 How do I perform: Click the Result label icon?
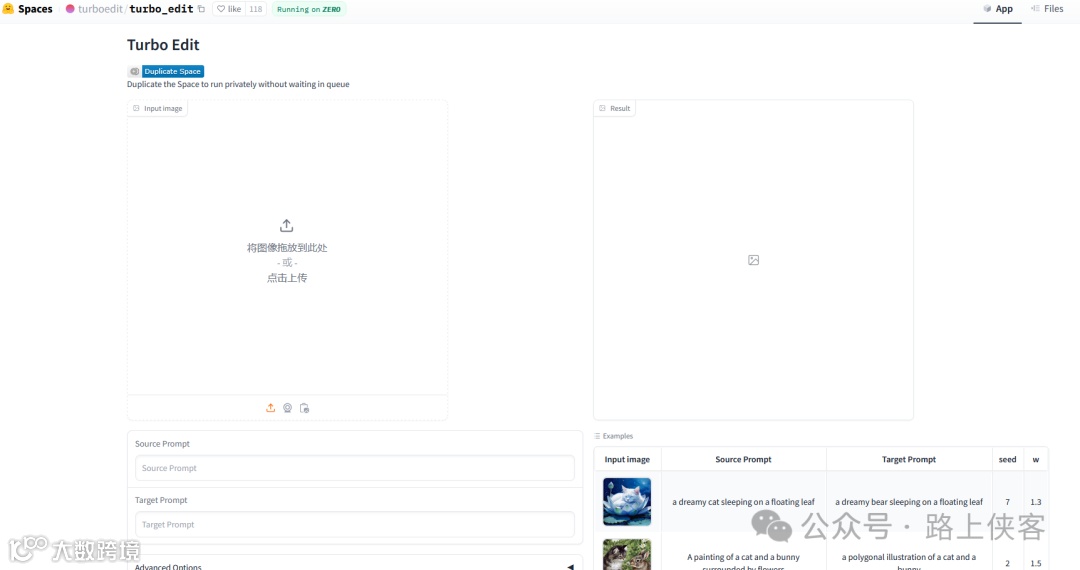point(602,108)
